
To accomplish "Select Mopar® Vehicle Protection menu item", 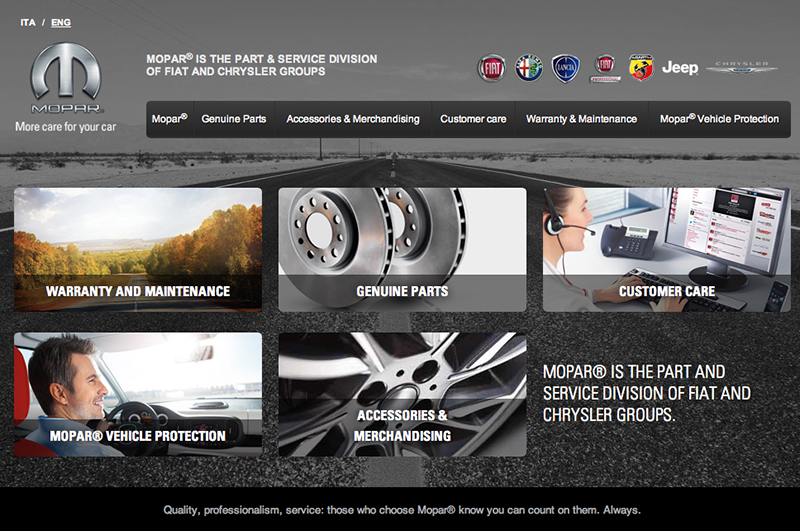I will (x=719, y=119).
